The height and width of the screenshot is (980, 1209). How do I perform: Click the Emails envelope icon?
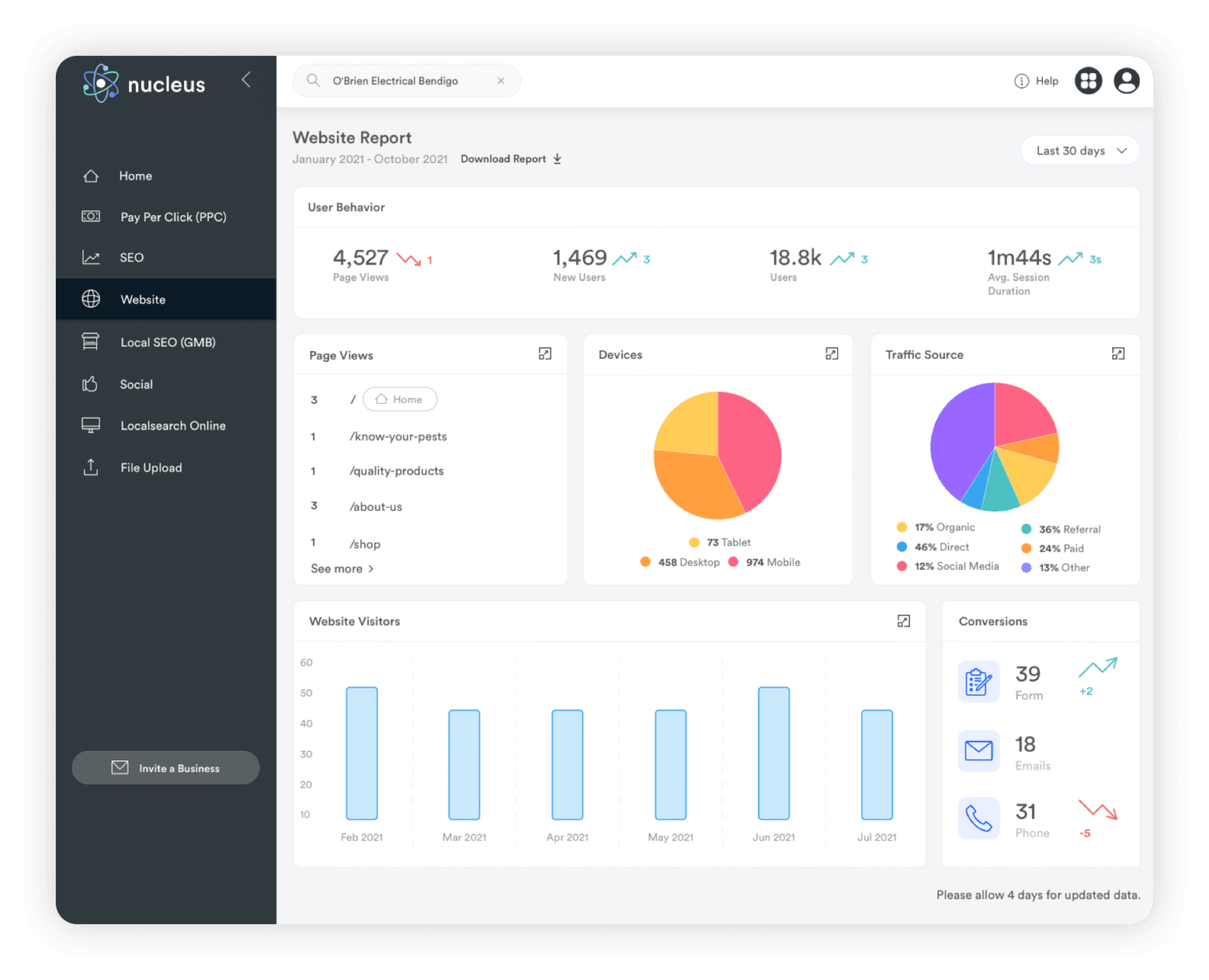click(x=978, y=751)
